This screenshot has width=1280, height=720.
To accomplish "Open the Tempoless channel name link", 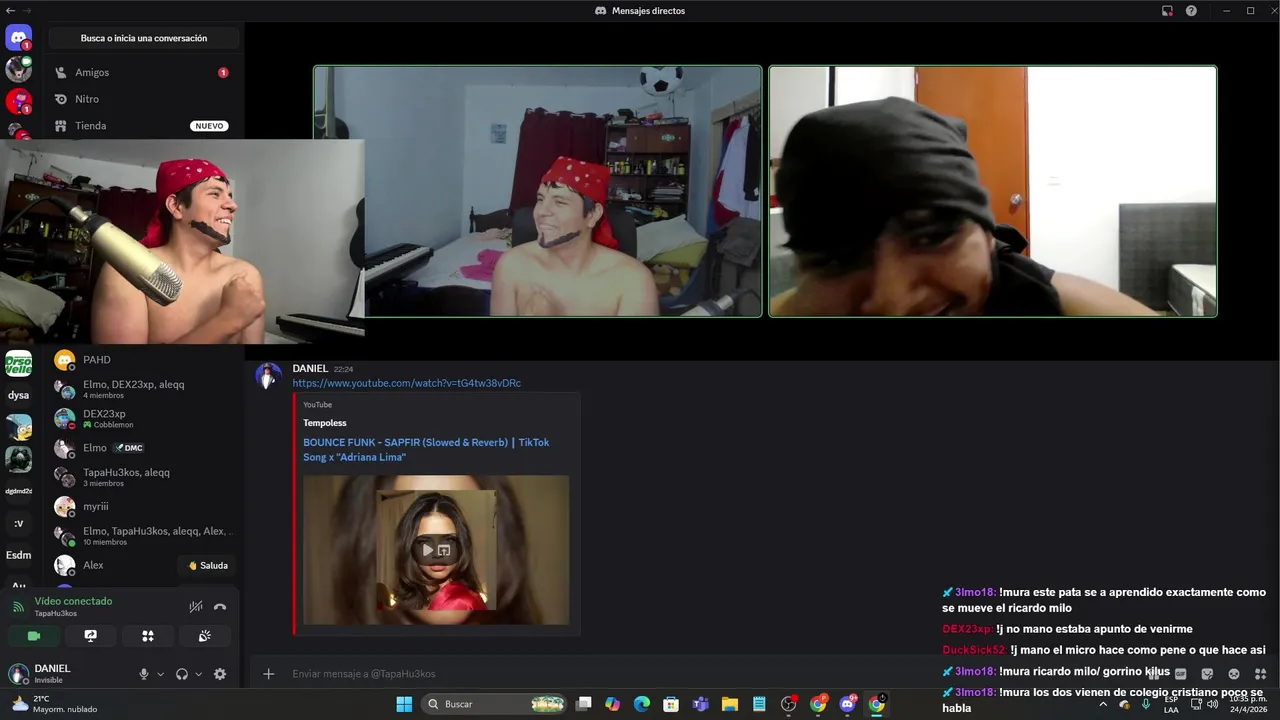I will click(x=325, y=423).
